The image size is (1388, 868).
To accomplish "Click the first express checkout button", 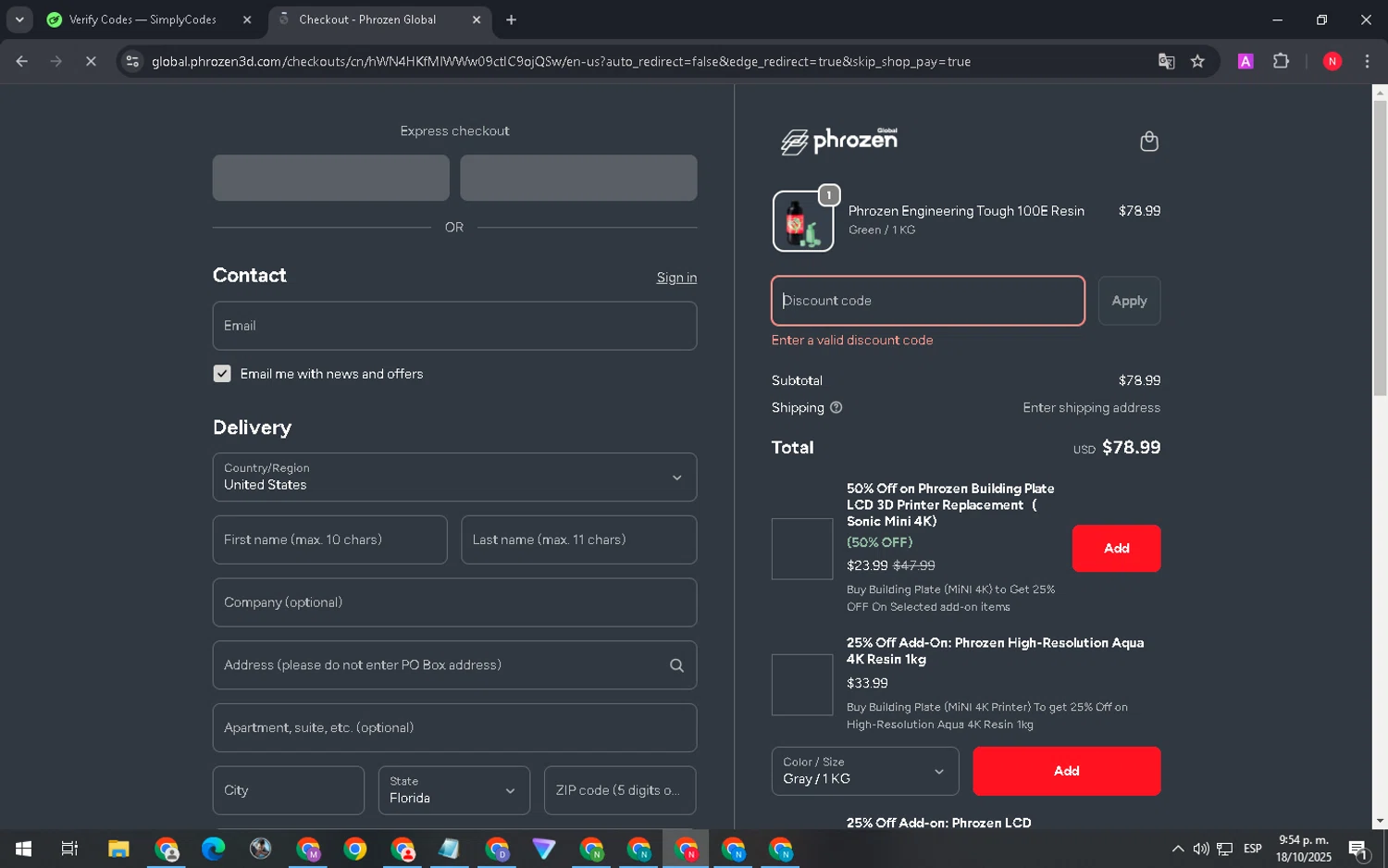I will 330,178.
